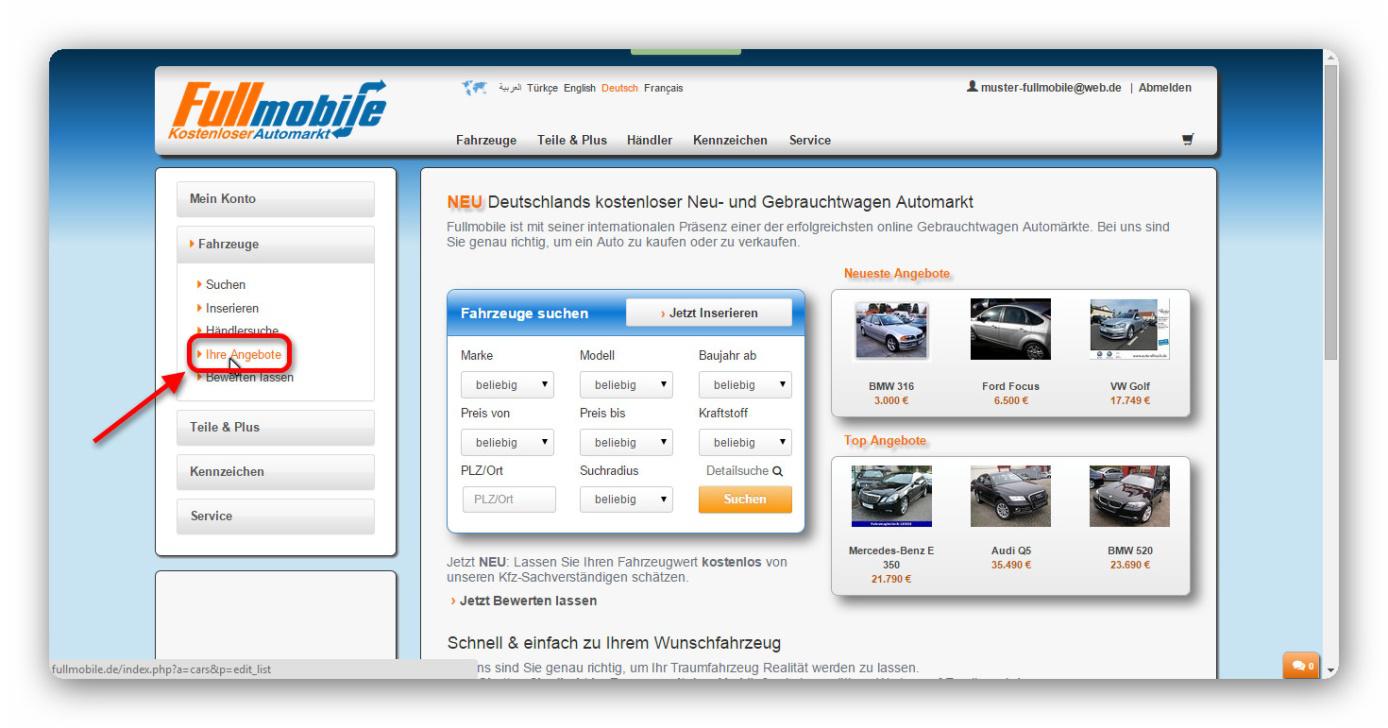Click the BMW 520 title text
The image size is (1388, 728).
[x=1130, y=551]
